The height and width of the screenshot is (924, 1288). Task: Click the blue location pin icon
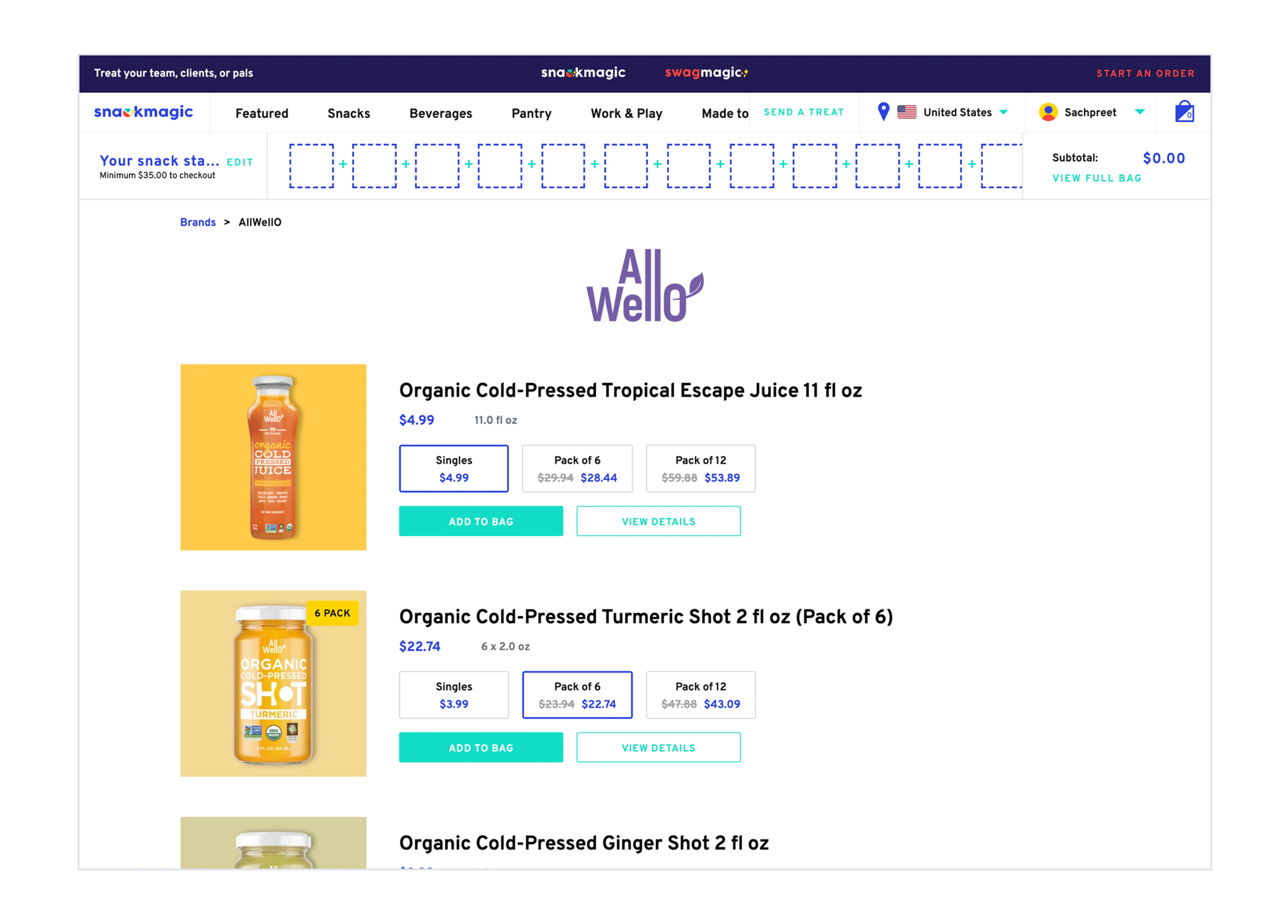point(883,111)
